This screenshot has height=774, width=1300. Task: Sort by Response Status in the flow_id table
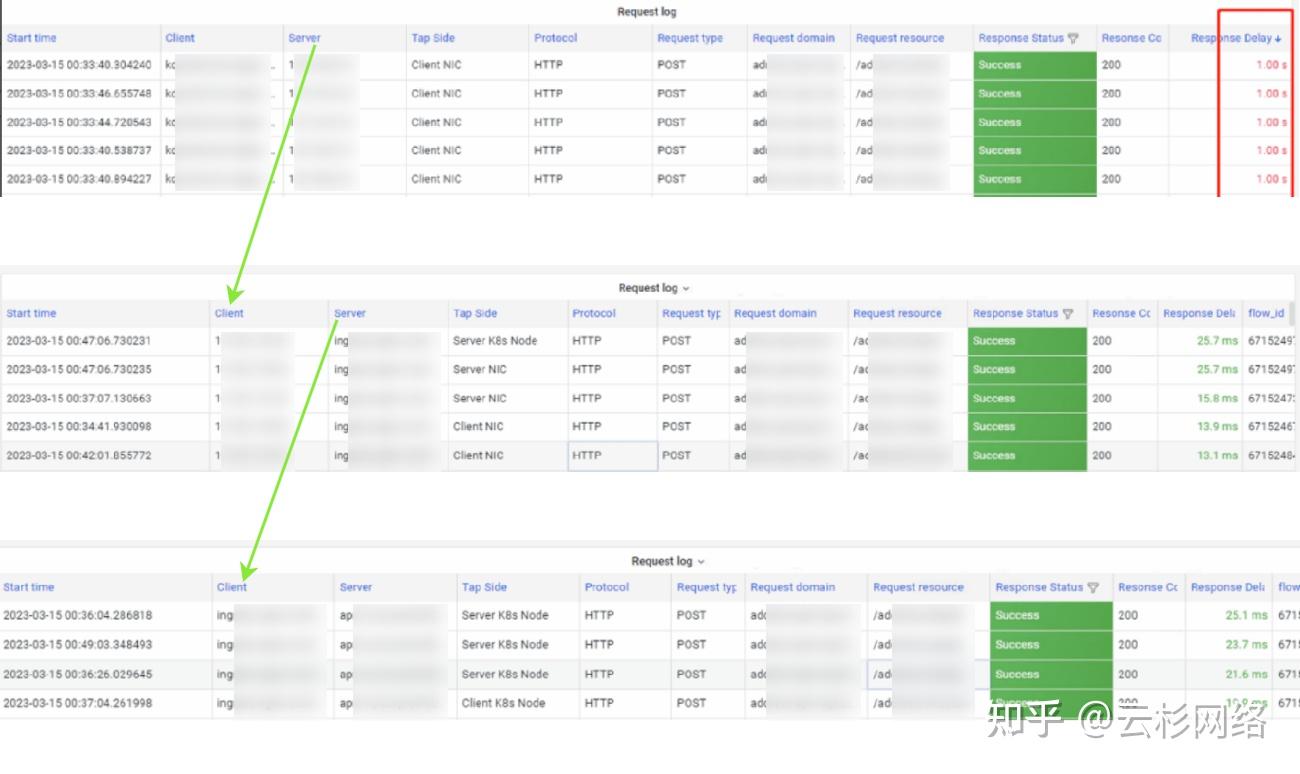(x=1016, y=313)
